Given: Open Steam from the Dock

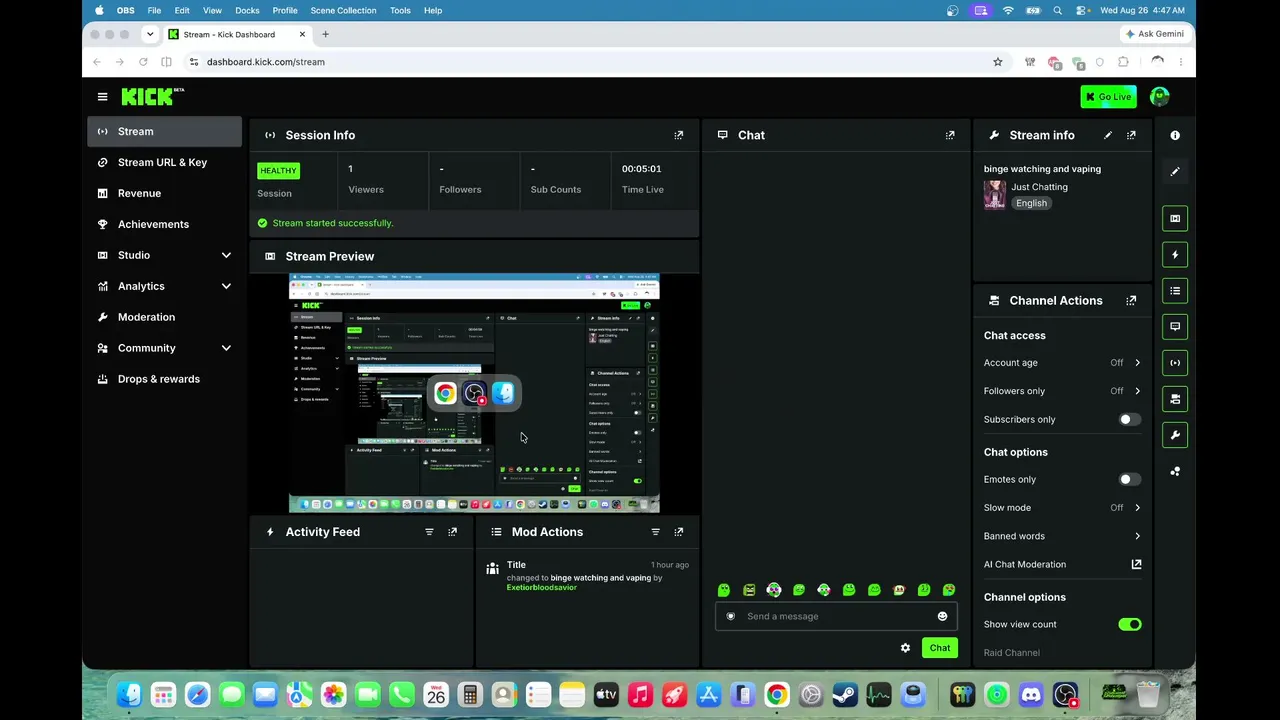Looking at the screenshot, I should point(845,694).
